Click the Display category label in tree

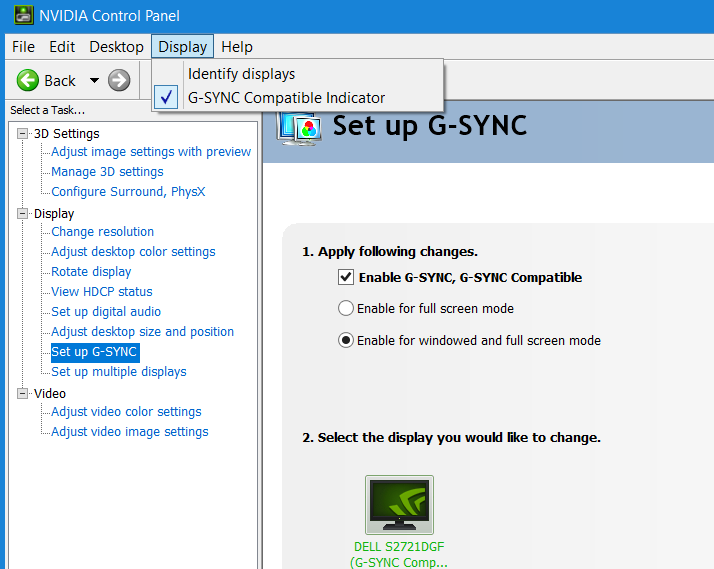[x=54, y=213]
